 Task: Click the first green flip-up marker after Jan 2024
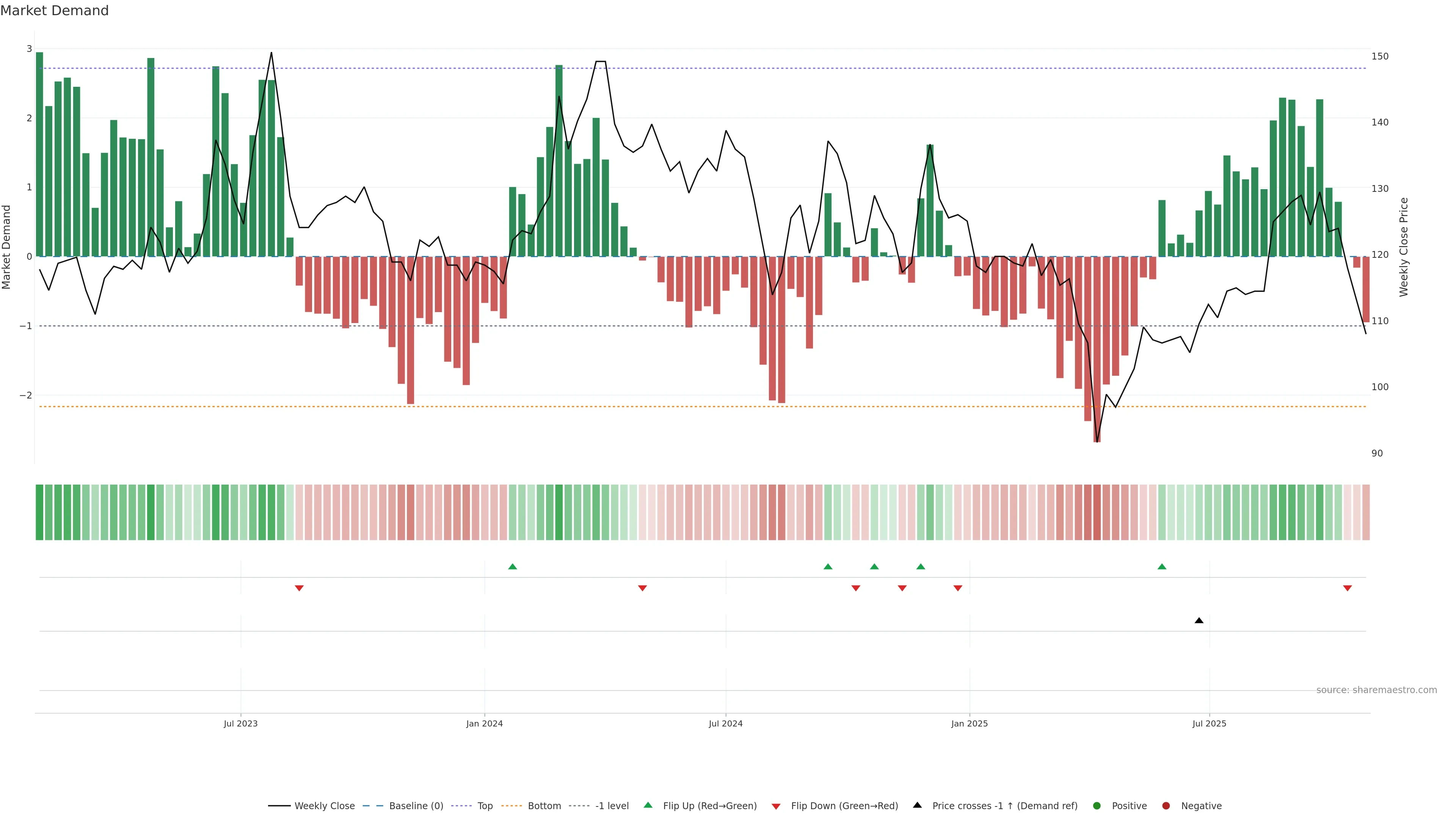coord(513,566)
